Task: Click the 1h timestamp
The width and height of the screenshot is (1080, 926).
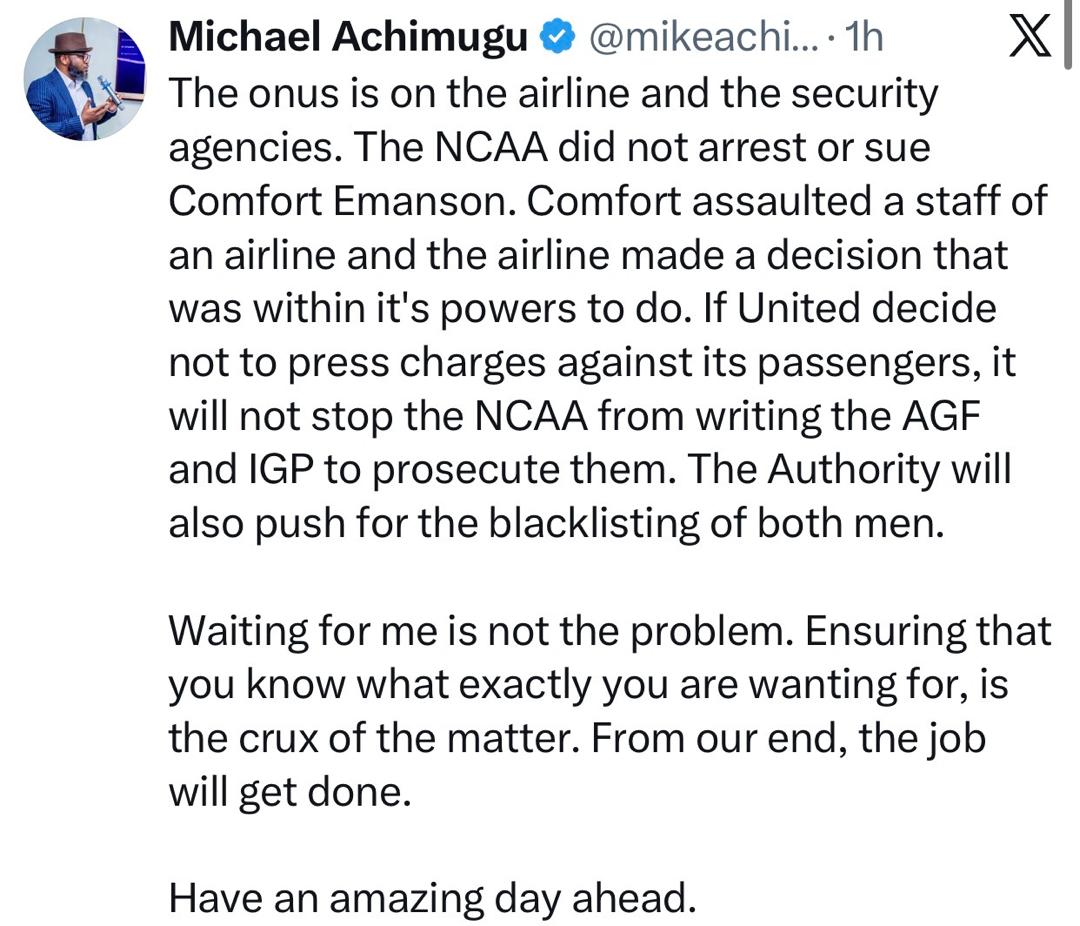Action: tap(863, 38)
